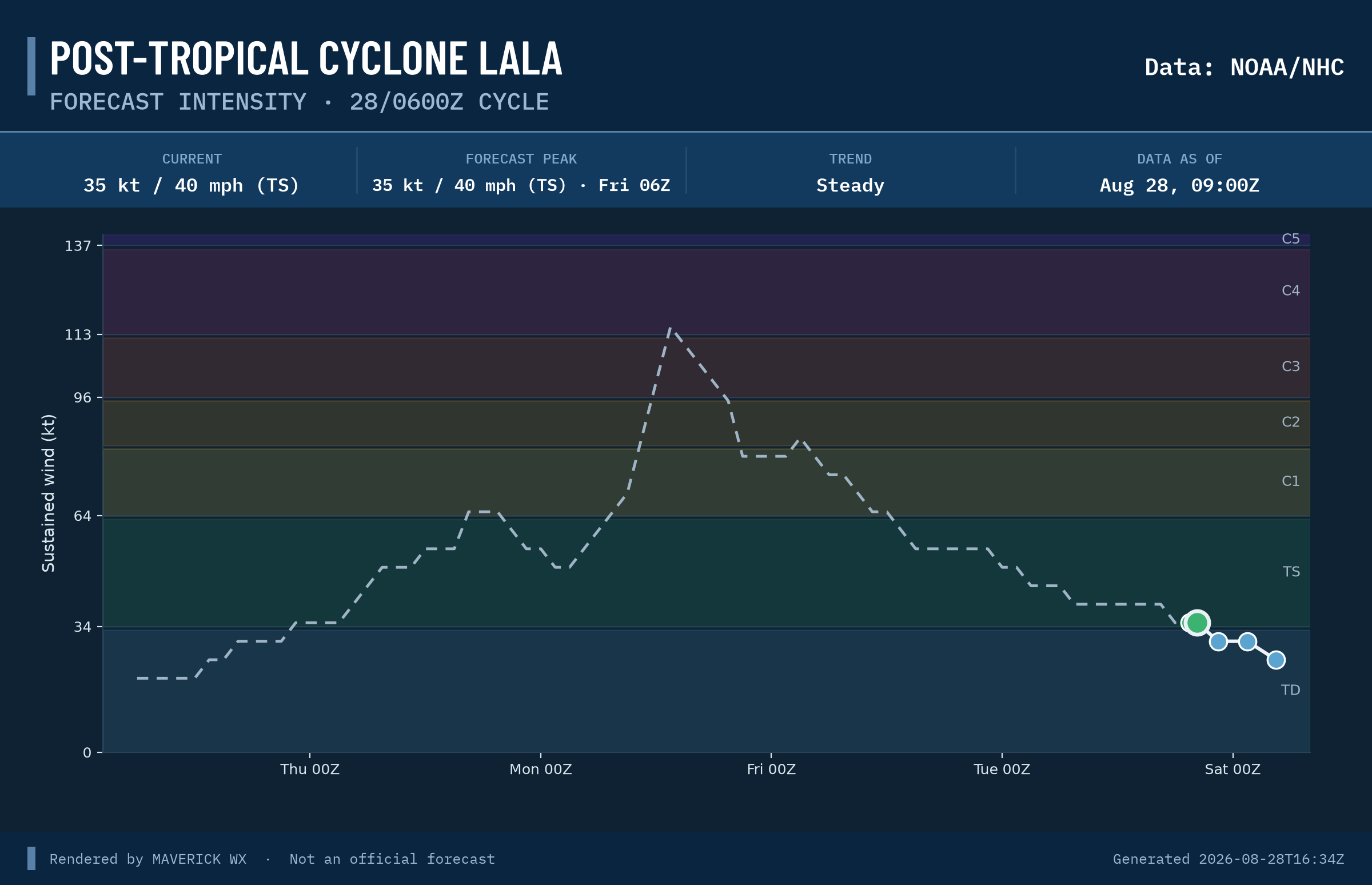Click the 'TS' category band label

pos(1291,572)
